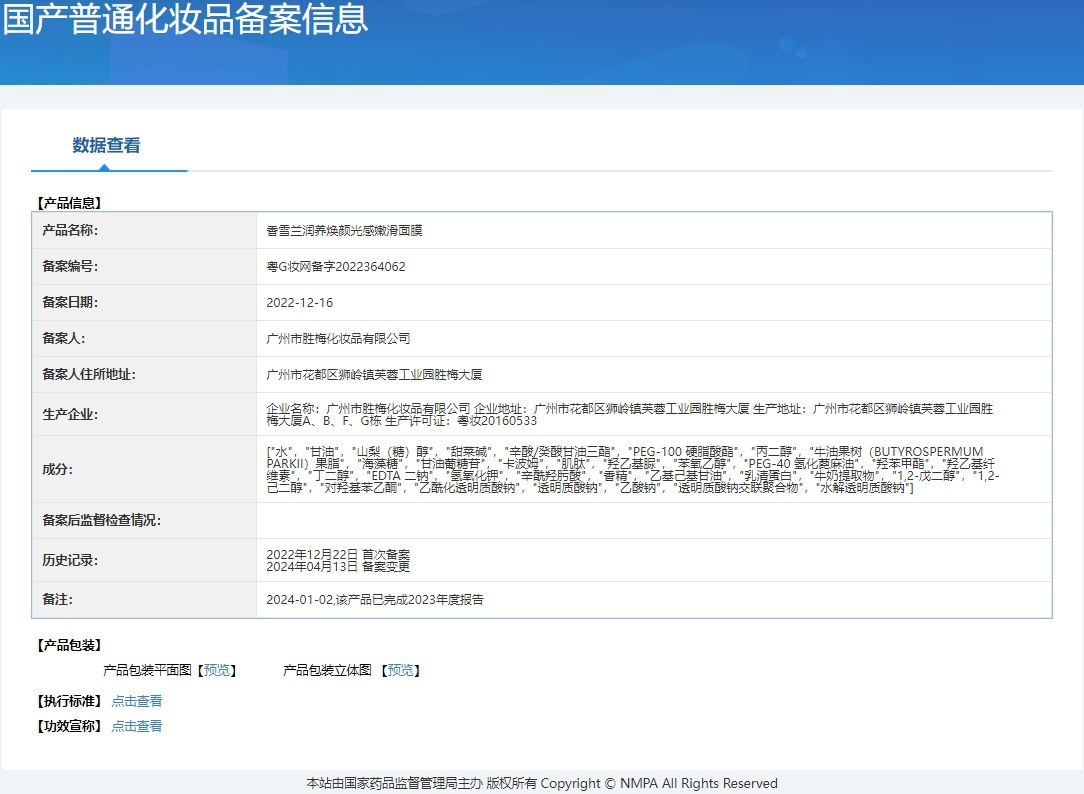Viewport: 1084px width, 794px height.
Task: Click the 成分 ingredient list text
Action: 633,470
